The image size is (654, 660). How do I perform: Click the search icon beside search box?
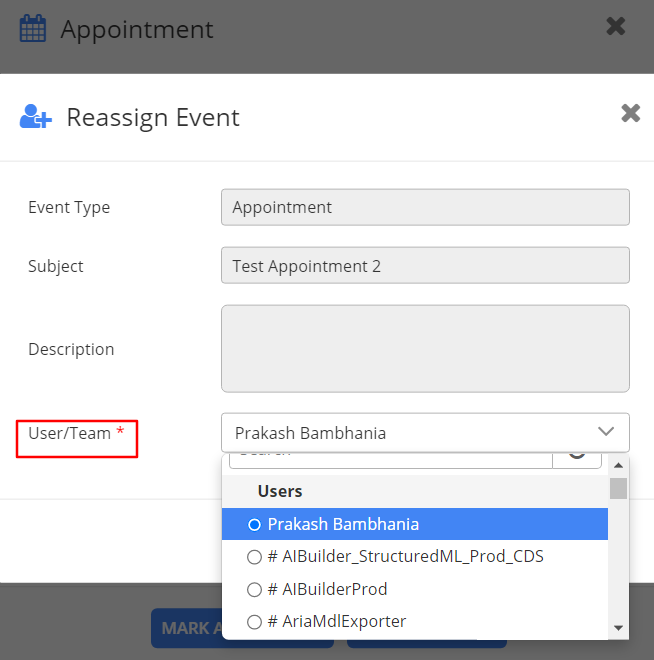click(x=578, y=459)
